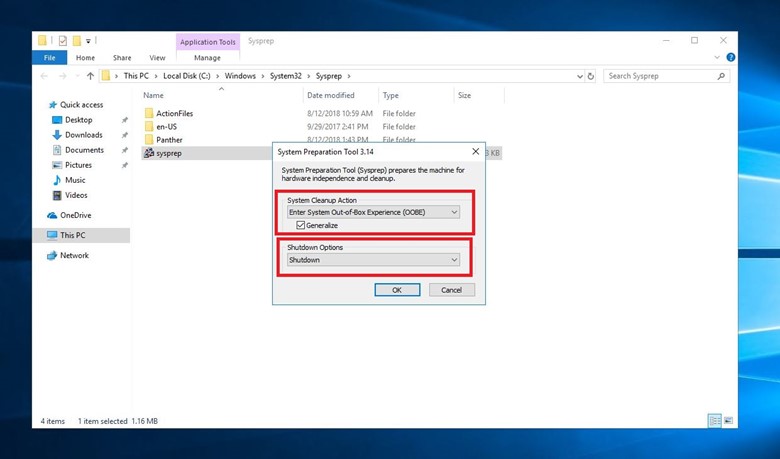The image size is (780, 459).
Task: Go up one folder with up arrow
Action: click(91, 76)
